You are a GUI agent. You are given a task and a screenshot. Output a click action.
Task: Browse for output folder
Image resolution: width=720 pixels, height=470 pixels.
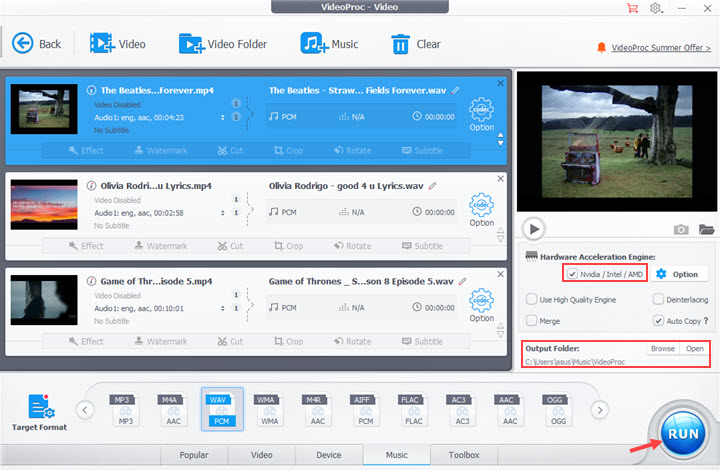click(x=663, y=349)
